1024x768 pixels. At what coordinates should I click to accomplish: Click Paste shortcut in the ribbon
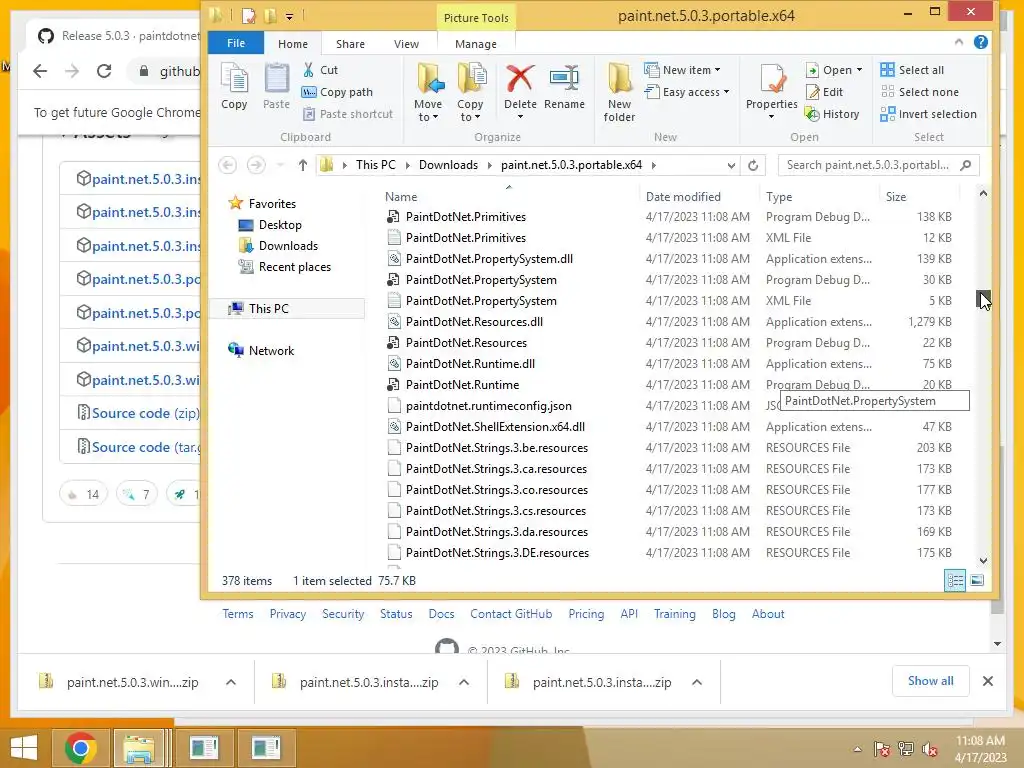[347, 114]
